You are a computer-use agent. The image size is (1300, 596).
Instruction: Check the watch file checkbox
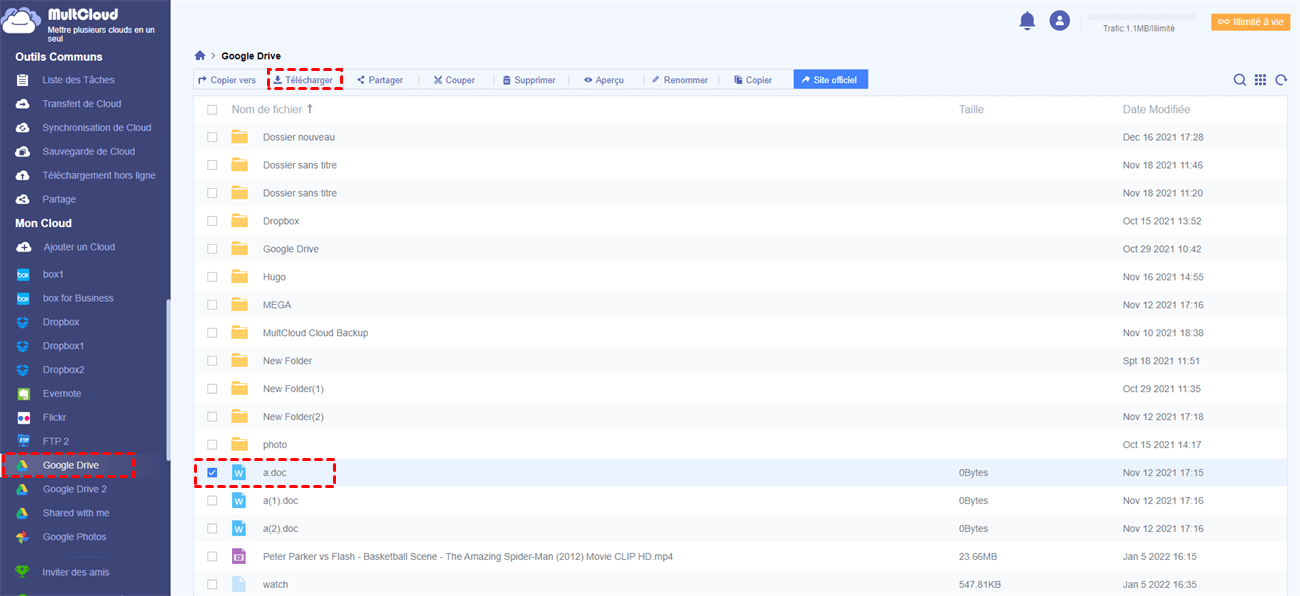[212, 584]
